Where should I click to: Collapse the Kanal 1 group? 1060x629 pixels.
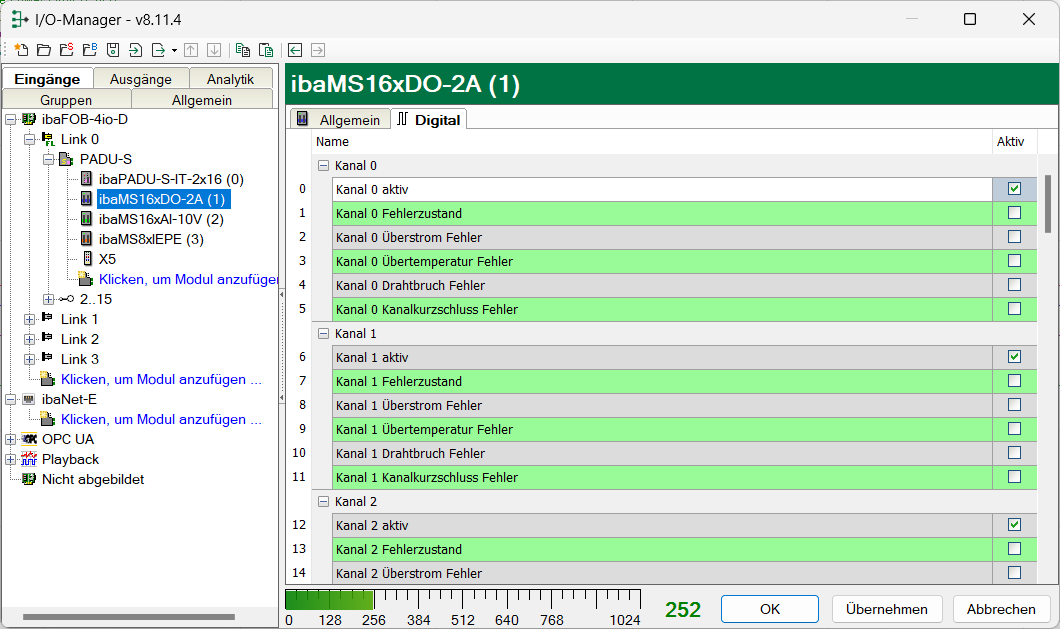click(x=323, y=333)
